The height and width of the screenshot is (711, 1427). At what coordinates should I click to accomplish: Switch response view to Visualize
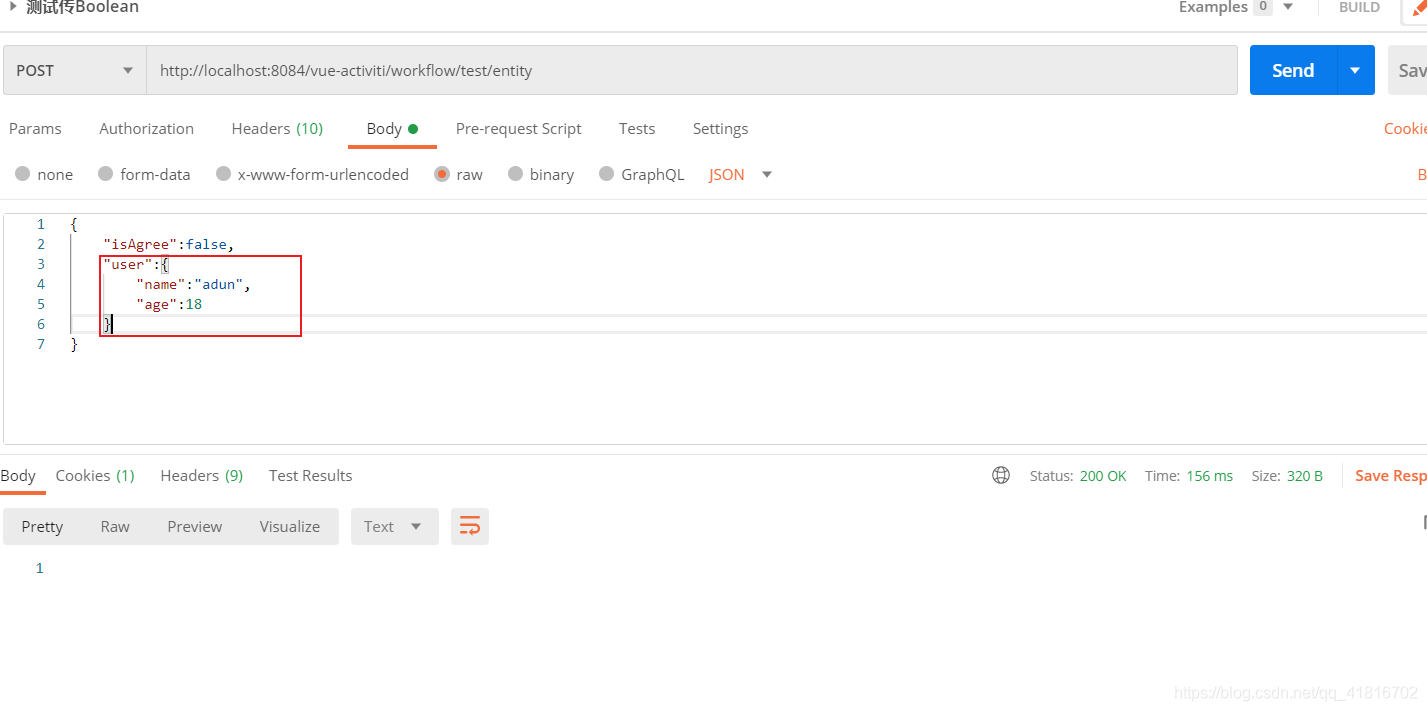290,526
